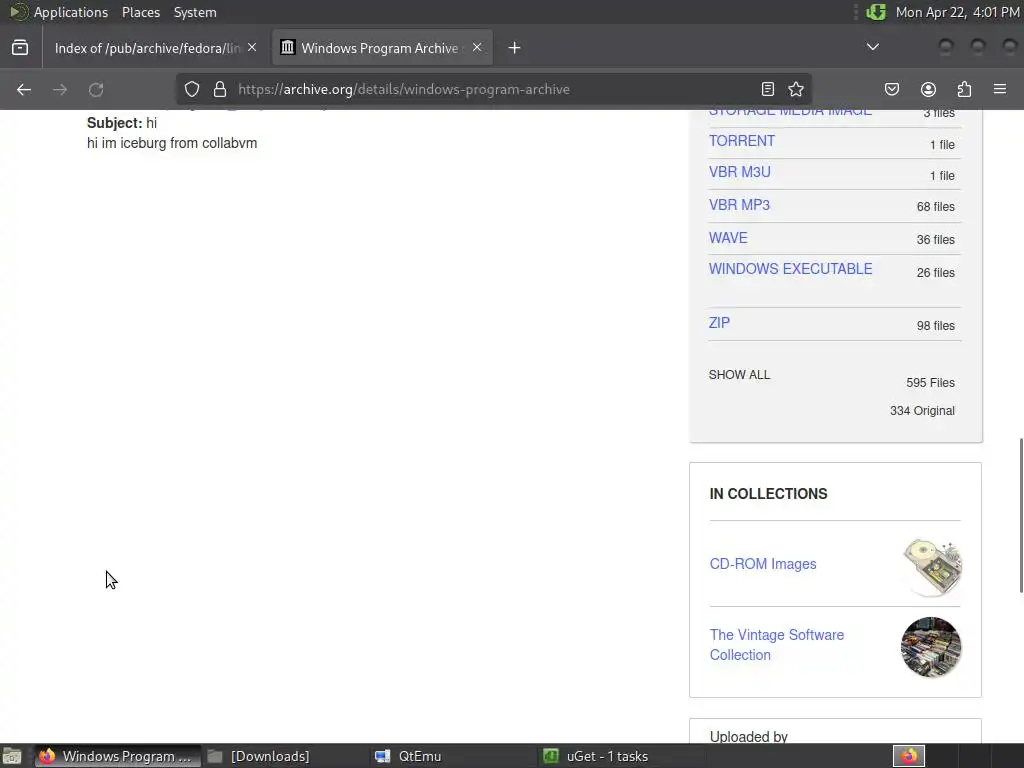The height and width of the screenshot is (768, 1024).
Task: Click the 'hi im iceburg from collabvm' text
Action: coord(172,143)
